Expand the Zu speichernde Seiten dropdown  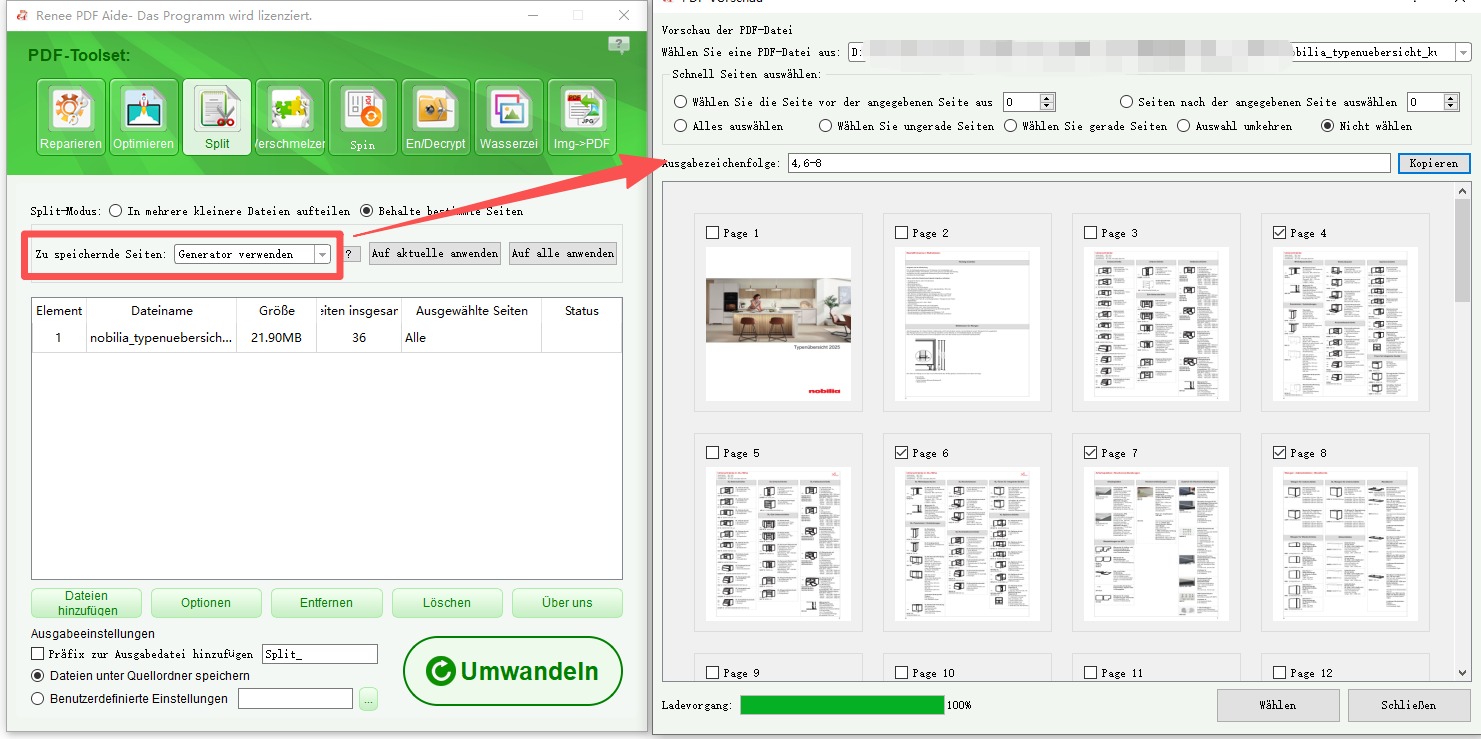322,255
